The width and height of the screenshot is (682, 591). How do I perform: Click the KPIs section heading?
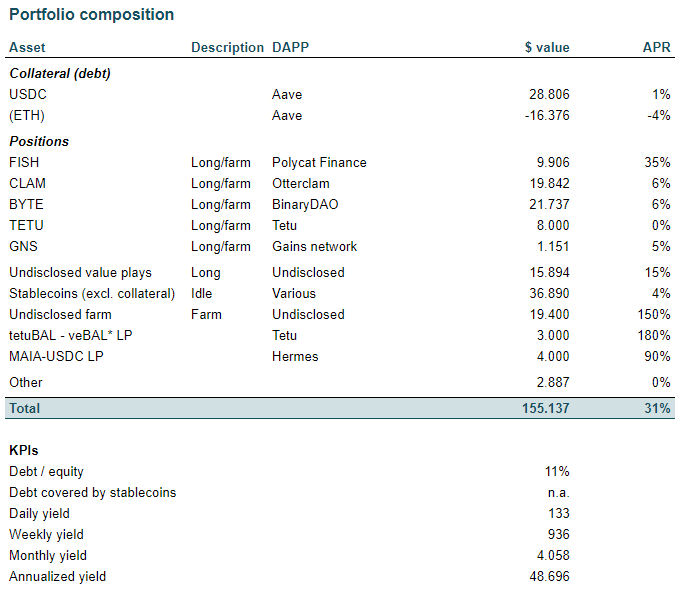(x=23, y=451)
